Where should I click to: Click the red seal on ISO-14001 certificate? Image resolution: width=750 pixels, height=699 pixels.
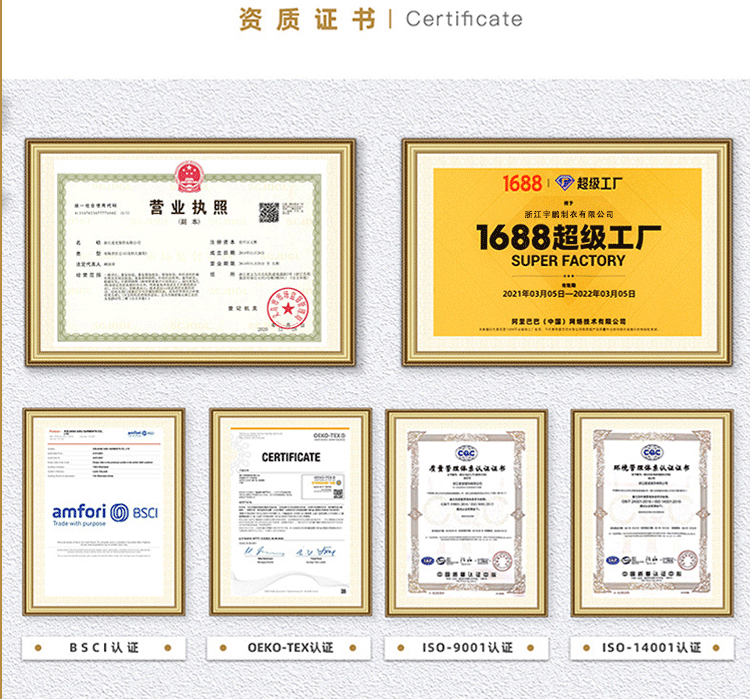pyautogui.click(x=687, y=560)
